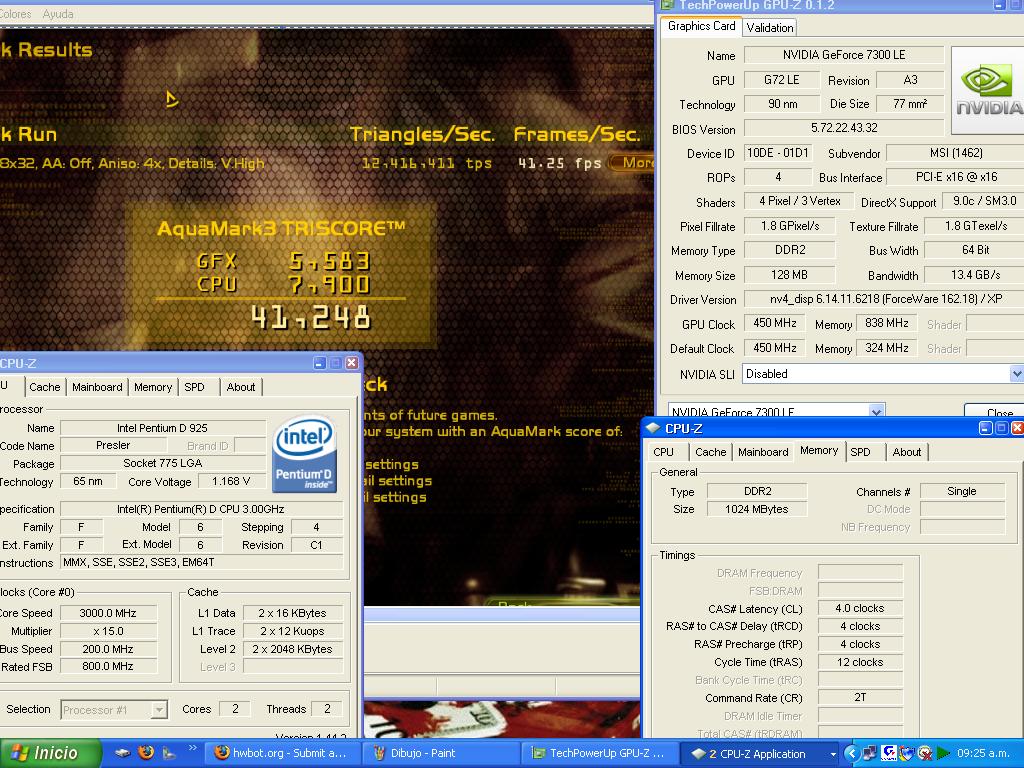The image size is (1024, 768).
Task: Click the NVIDIA logo in GPU-Z
Action: coord(988,90)
